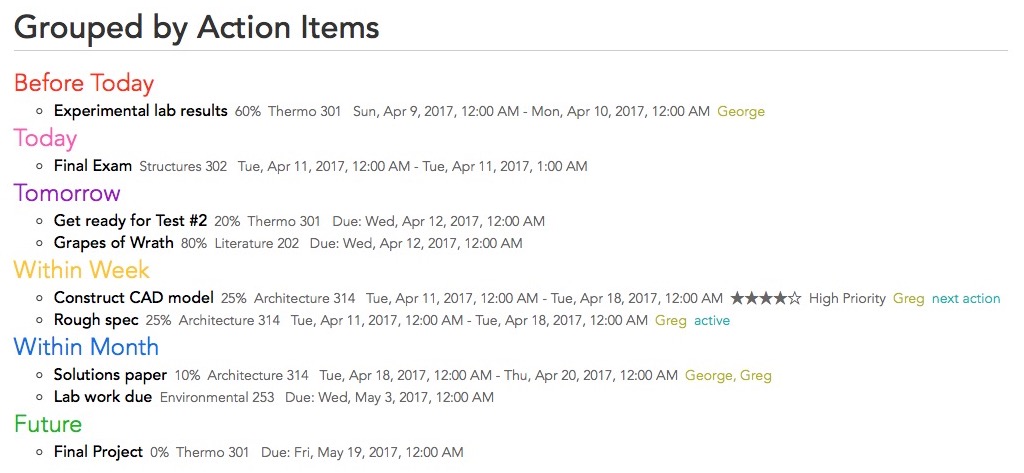Viewport: 1024px width, 473px height.
Task: Open the Grapes of Wrath task
Action: (114, 243)
